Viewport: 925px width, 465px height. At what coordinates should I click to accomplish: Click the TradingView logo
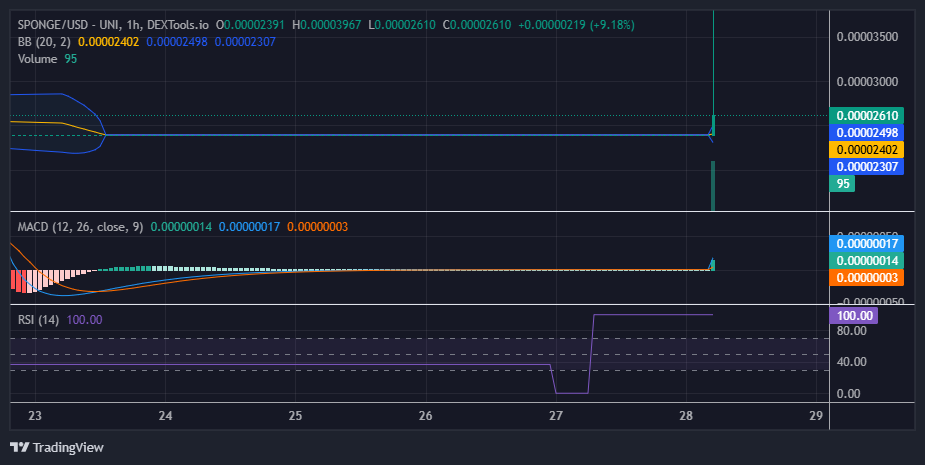19,447
